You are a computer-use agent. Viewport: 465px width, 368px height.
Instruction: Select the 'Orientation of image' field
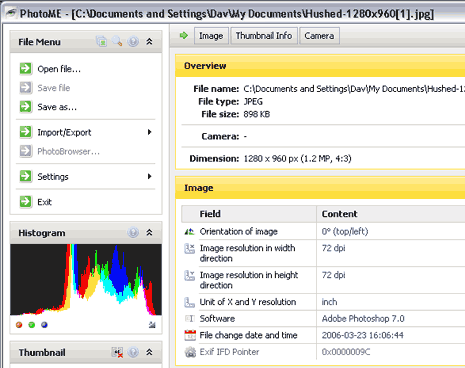pos(239,232)
